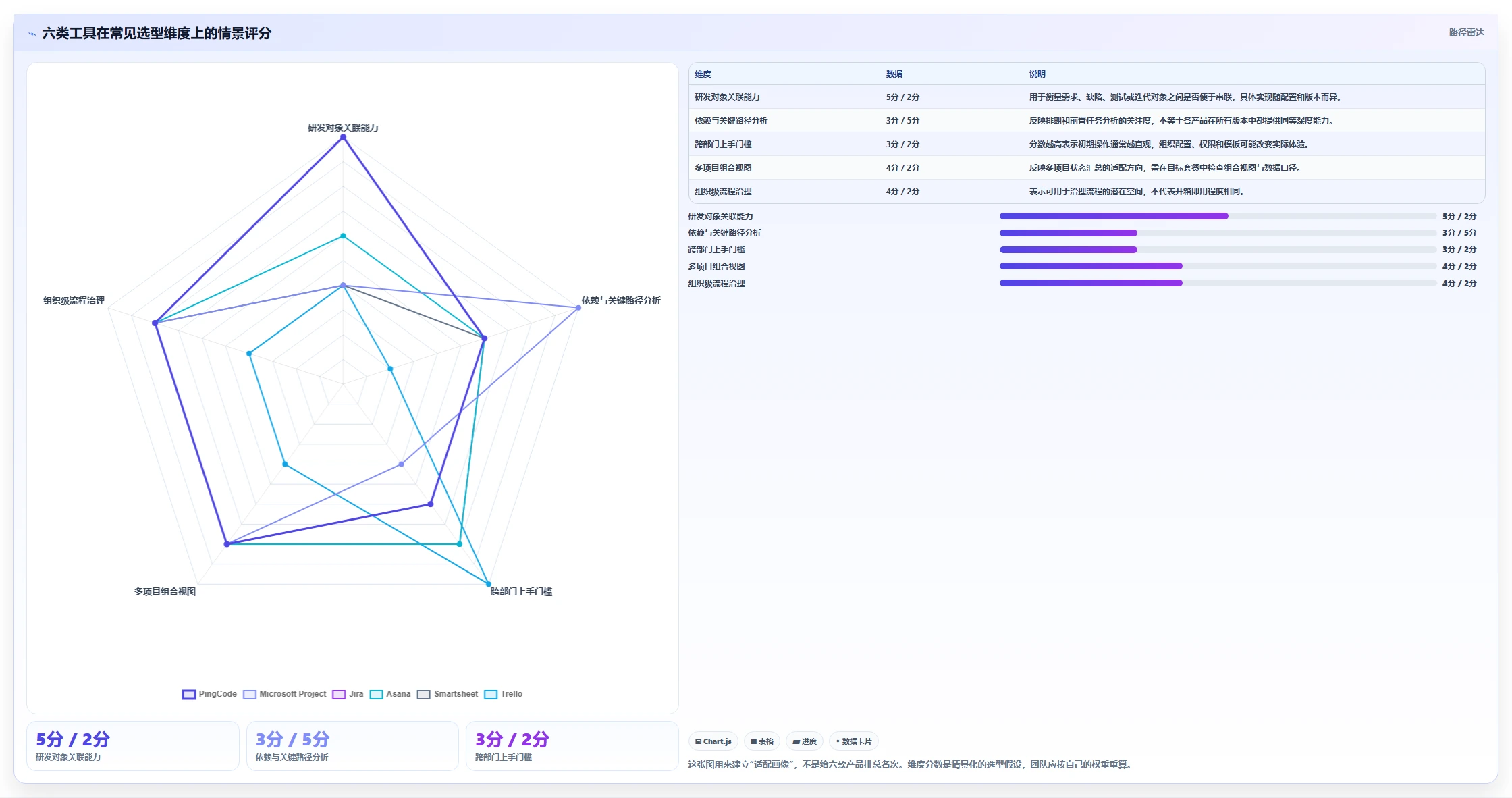Click radar axis label 依赖与关键路径分析

[x=621, y=300]
